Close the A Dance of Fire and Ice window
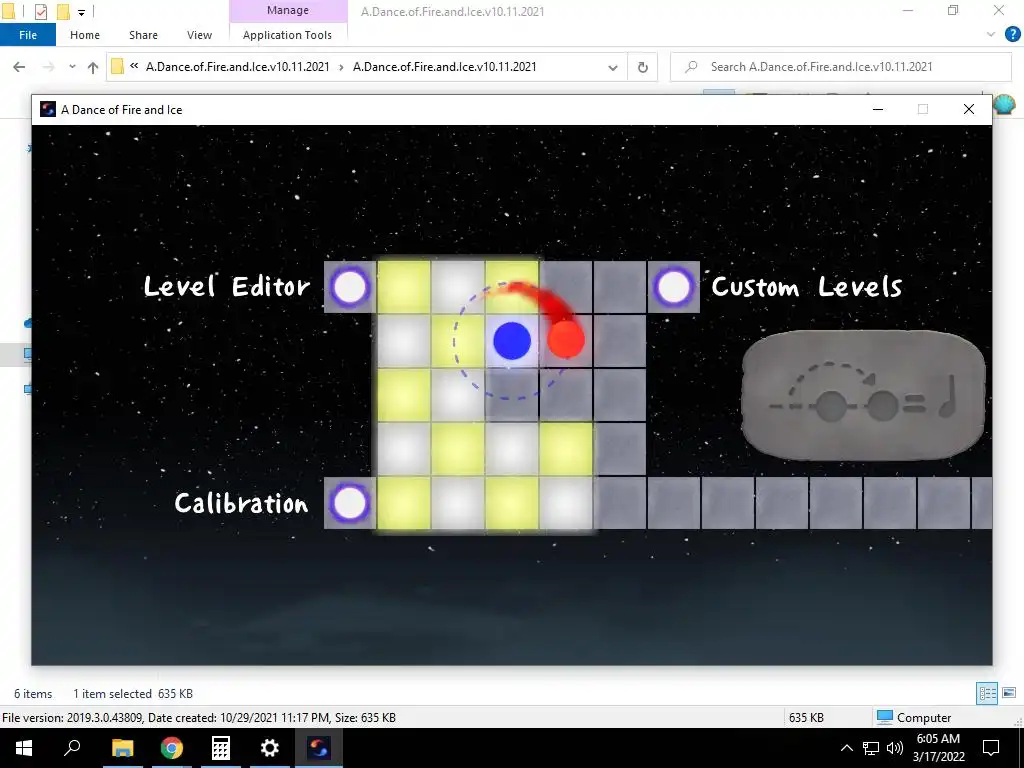 968,109
